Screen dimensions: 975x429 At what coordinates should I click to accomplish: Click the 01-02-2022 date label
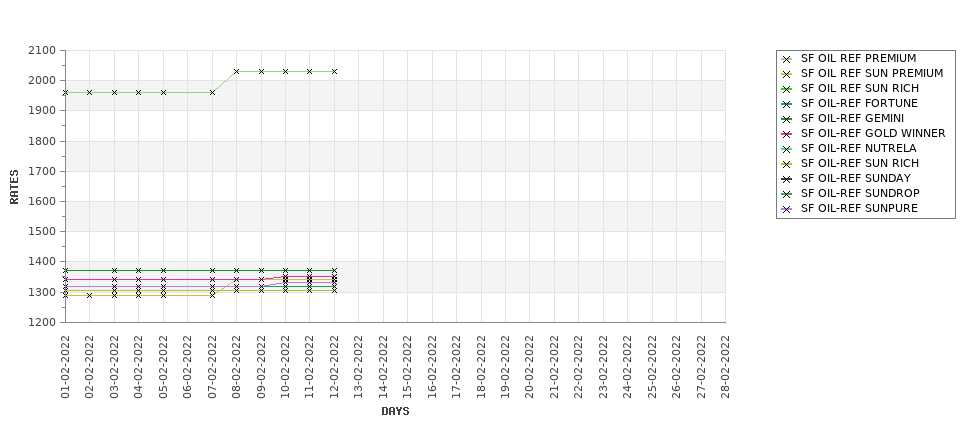(x=65, y=367)
